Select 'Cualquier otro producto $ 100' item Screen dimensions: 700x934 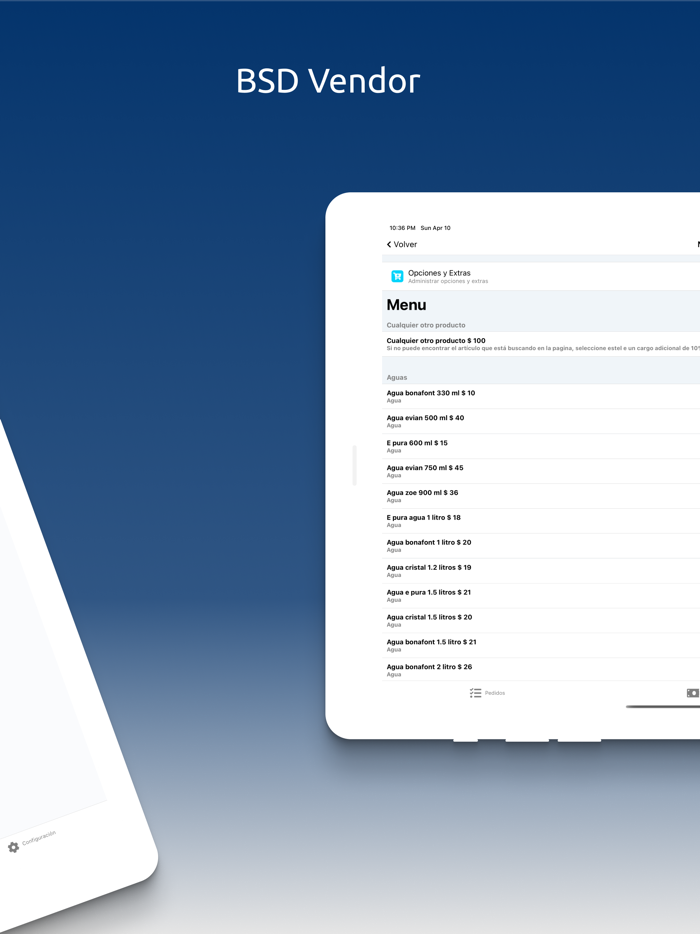(541, 344)
